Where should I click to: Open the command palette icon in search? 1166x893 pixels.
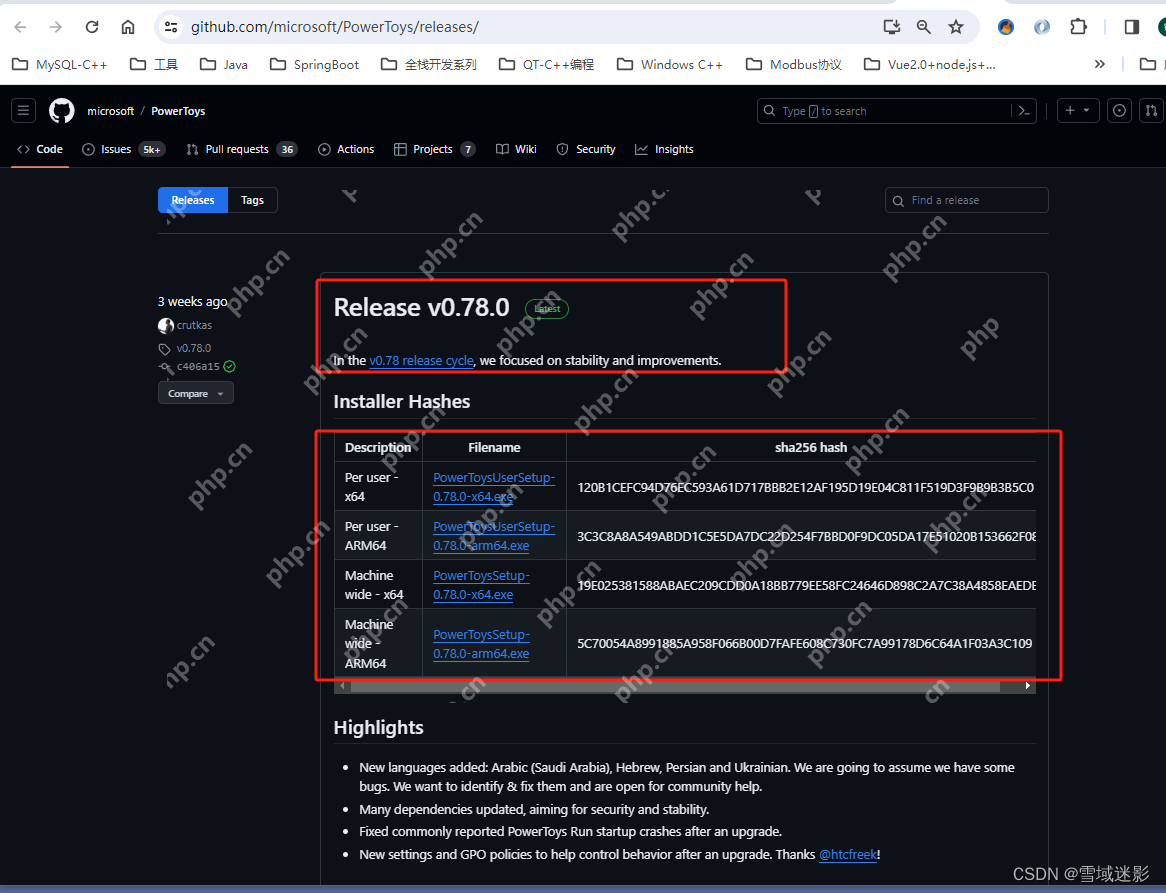pos(1024,111)
